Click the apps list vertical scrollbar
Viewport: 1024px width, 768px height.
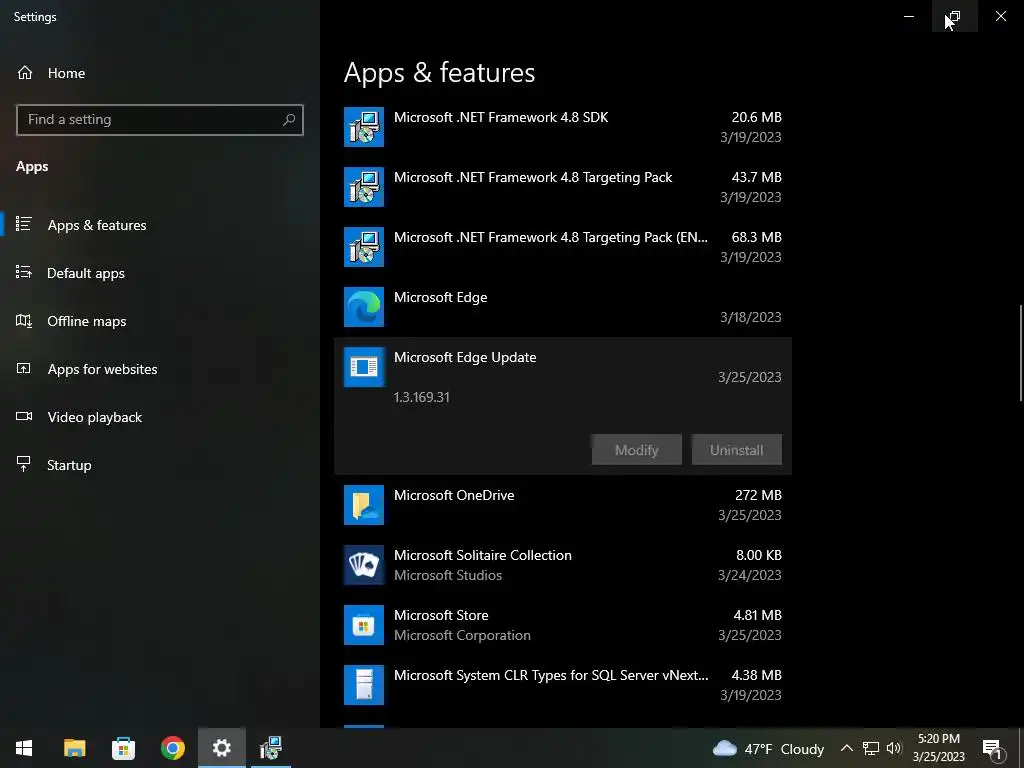click(1021, 353)
